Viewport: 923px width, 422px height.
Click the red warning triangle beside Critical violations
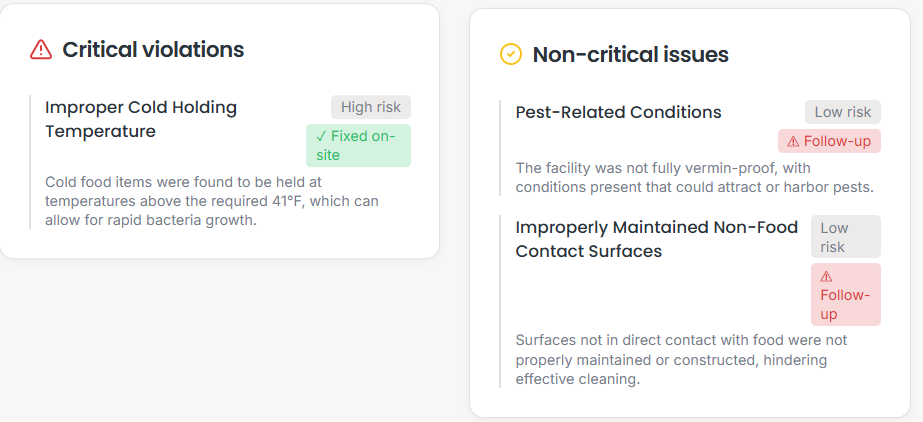point(41,50)
